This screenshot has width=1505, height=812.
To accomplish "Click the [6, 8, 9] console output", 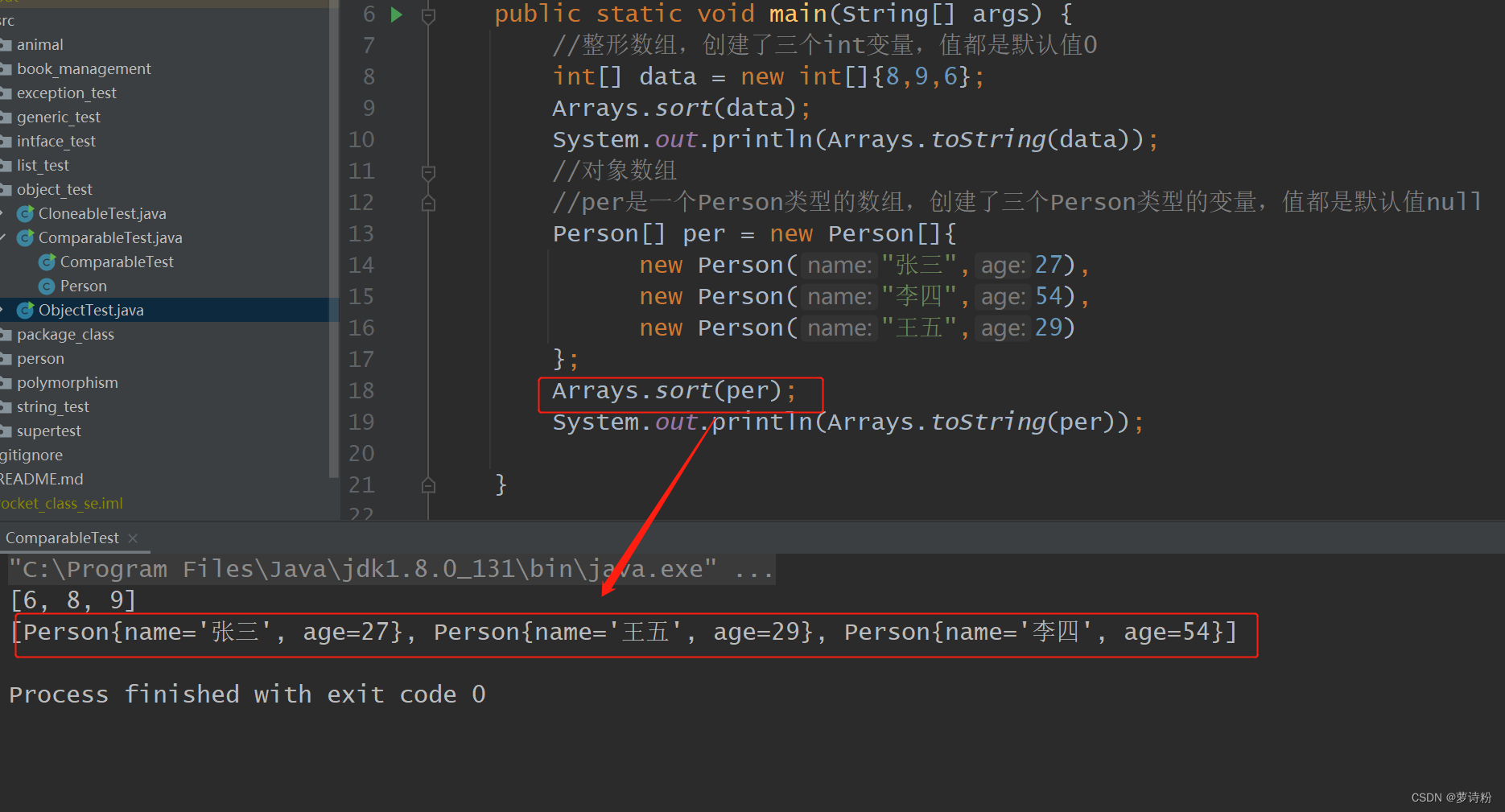I will [73, 600].
